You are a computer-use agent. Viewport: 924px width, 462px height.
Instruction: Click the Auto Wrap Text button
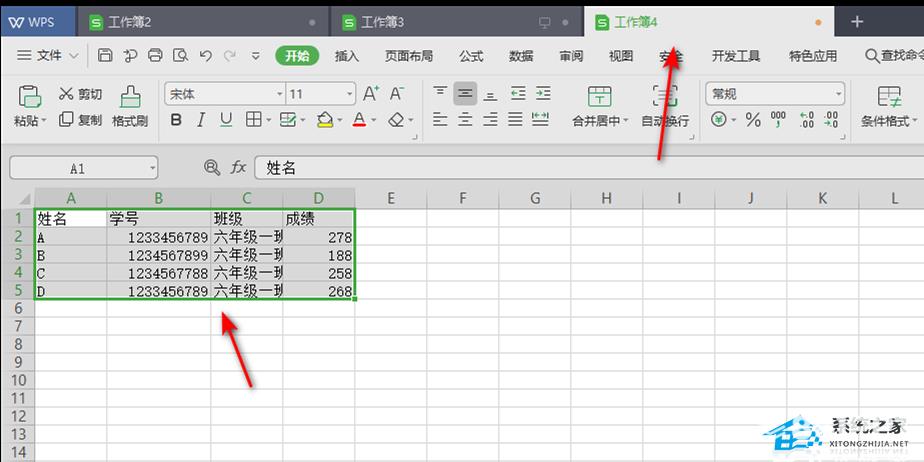[665, 107]
